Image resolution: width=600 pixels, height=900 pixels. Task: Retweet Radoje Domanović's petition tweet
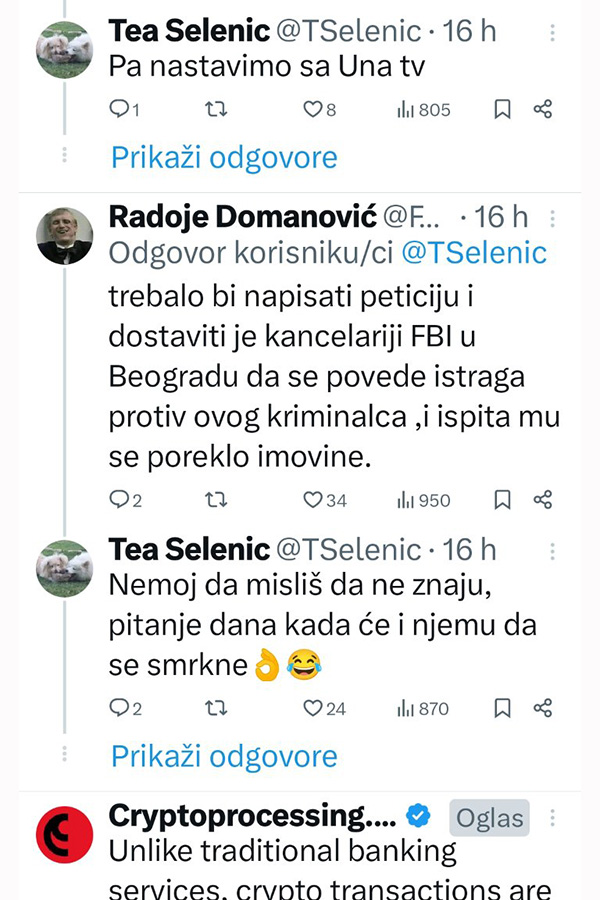215,500
